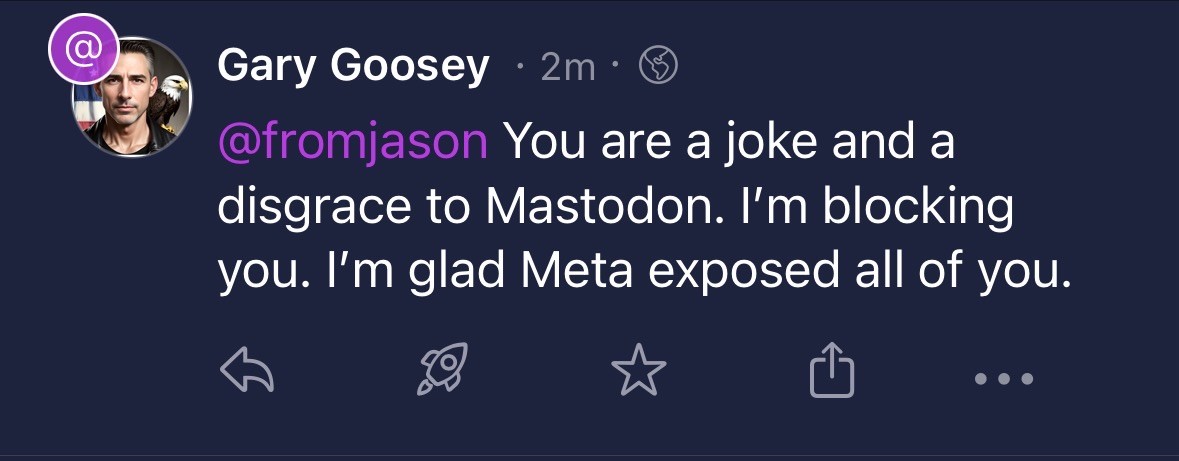
Task: Favorite the post with the star icon
Action: (638, 373)
